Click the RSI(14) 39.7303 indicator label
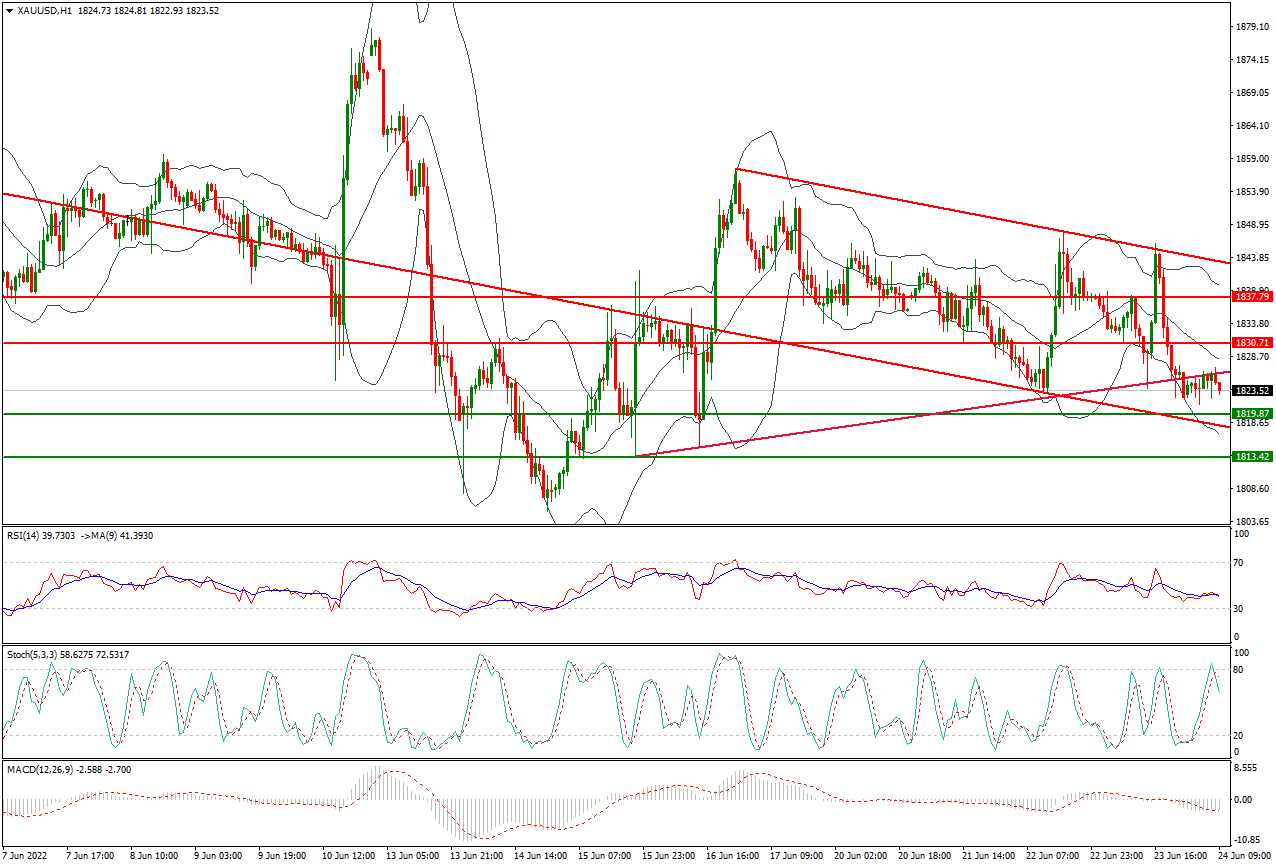 point(43,536)
